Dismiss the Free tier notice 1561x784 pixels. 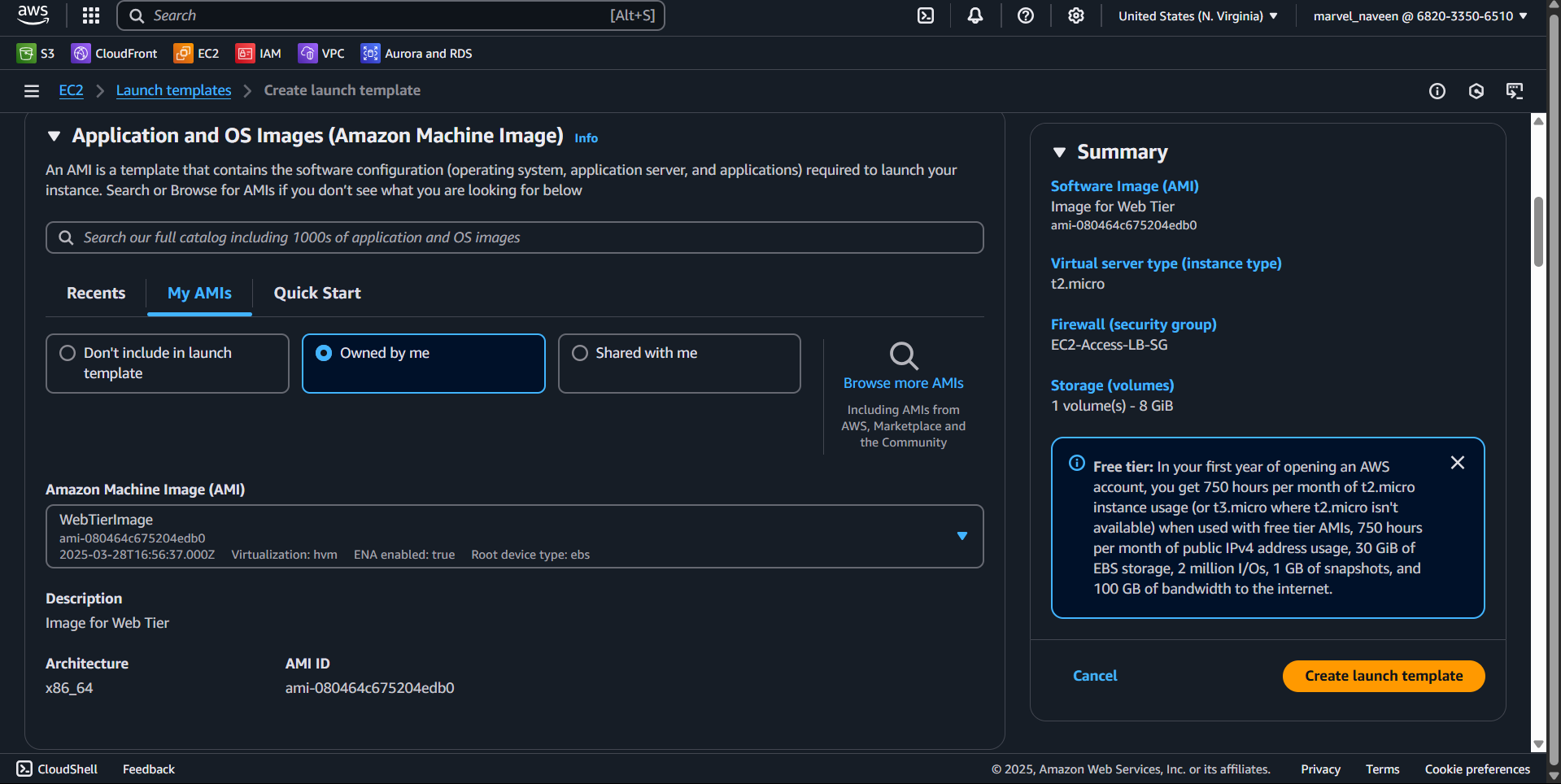[1458, 463]
